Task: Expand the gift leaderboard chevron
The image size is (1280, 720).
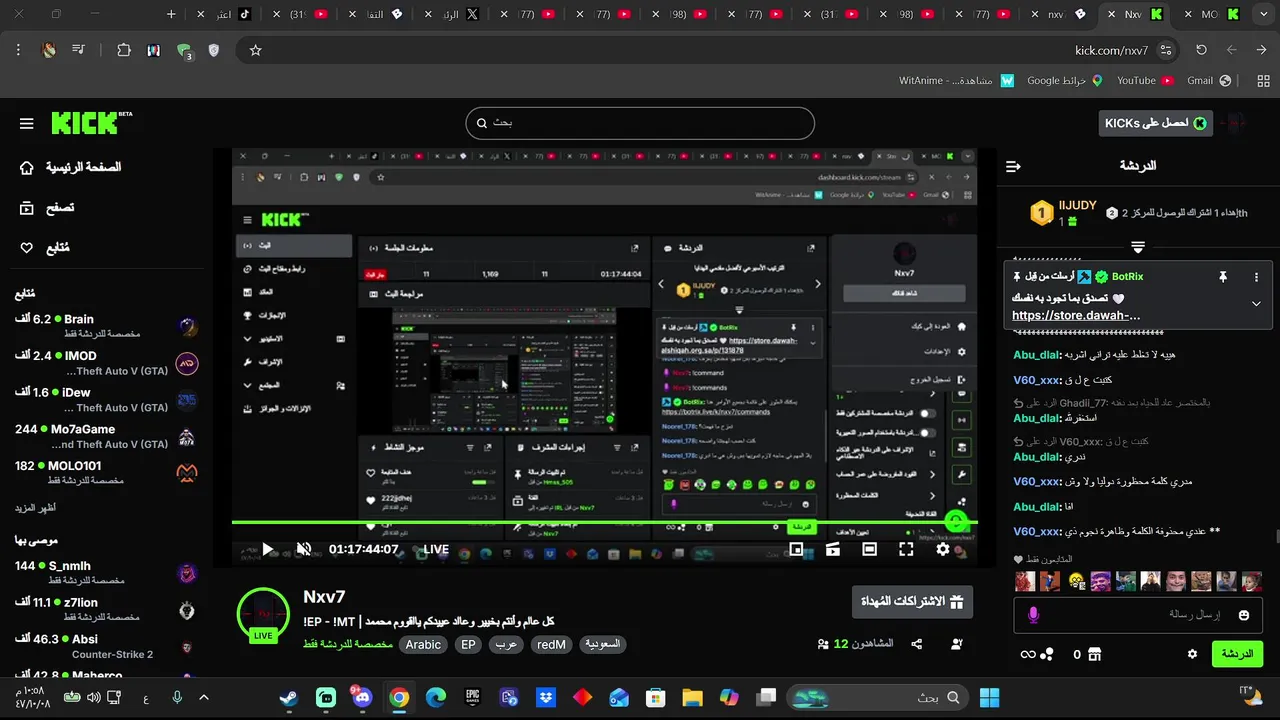Action: point(1137,246)
